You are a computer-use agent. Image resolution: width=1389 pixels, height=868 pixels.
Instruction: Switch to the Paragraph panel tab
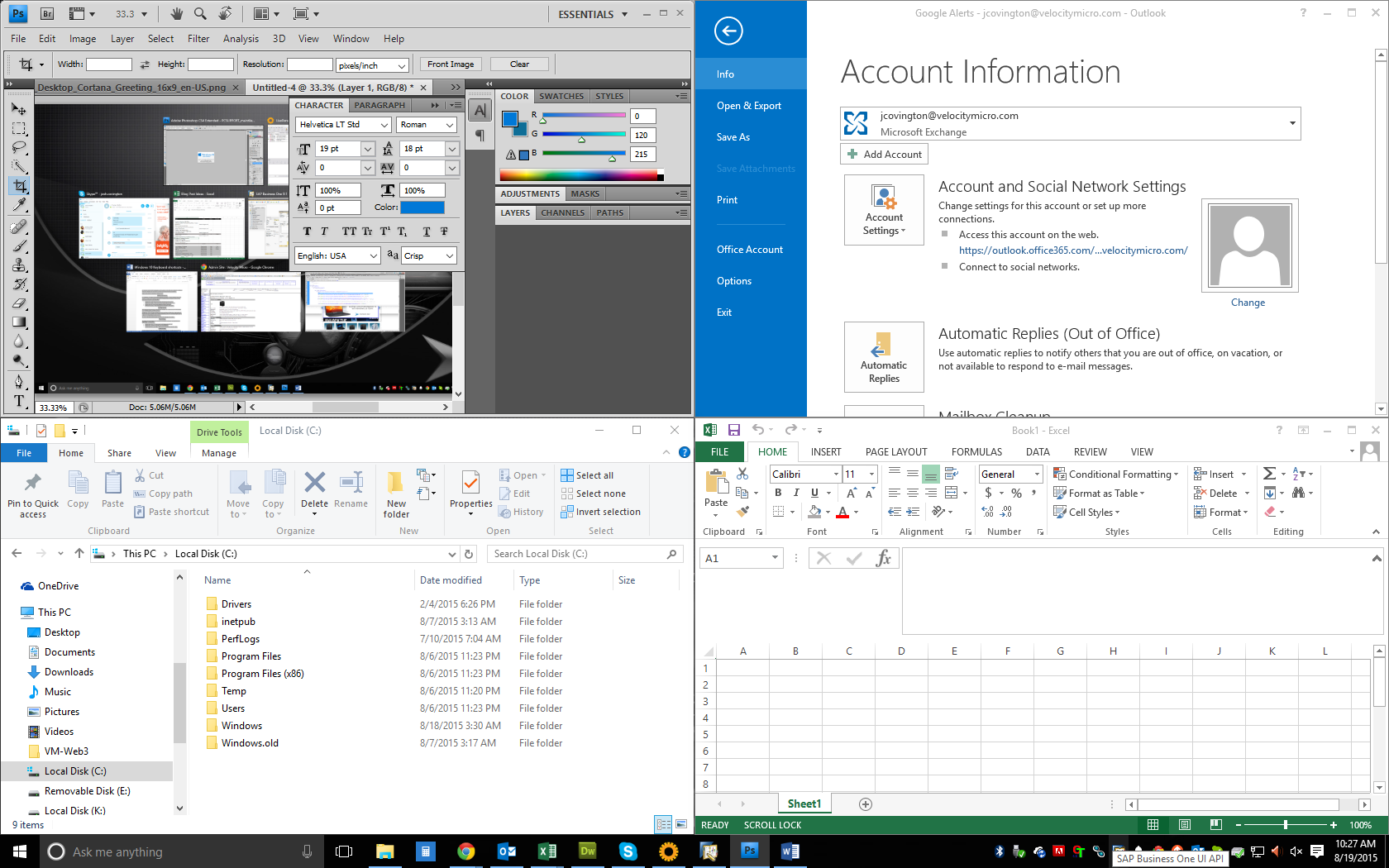379,106
